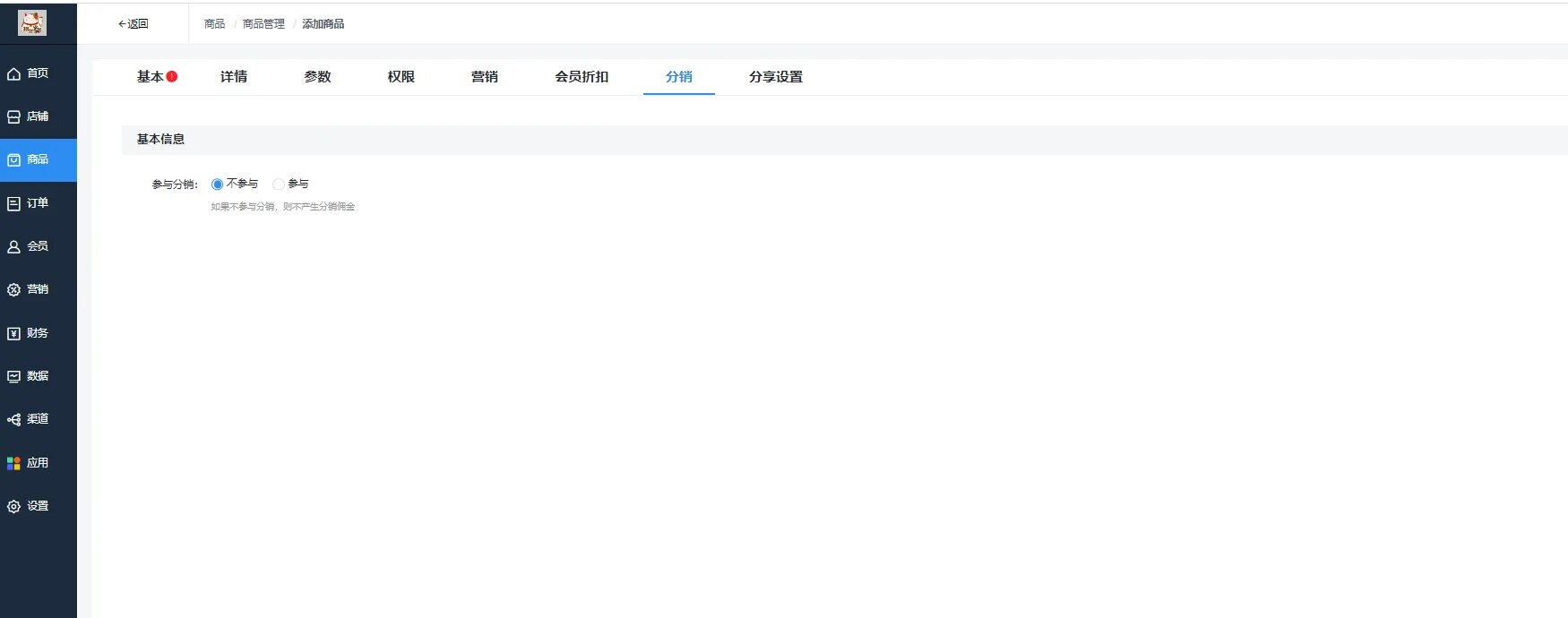Open the 渠道 channel icon in sidebar
Viewport: 1568px width, 618px height.
(x=14, y=419)
